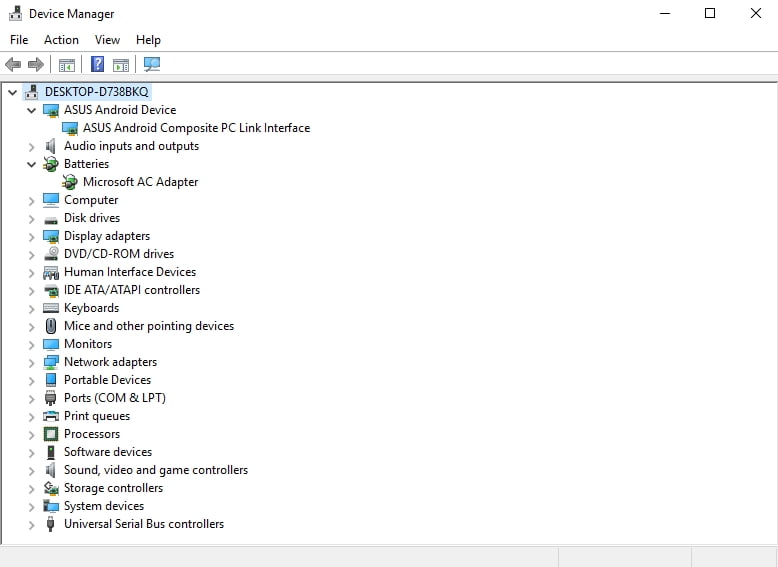Expand the Network adapters category

(x=32, y=362)
